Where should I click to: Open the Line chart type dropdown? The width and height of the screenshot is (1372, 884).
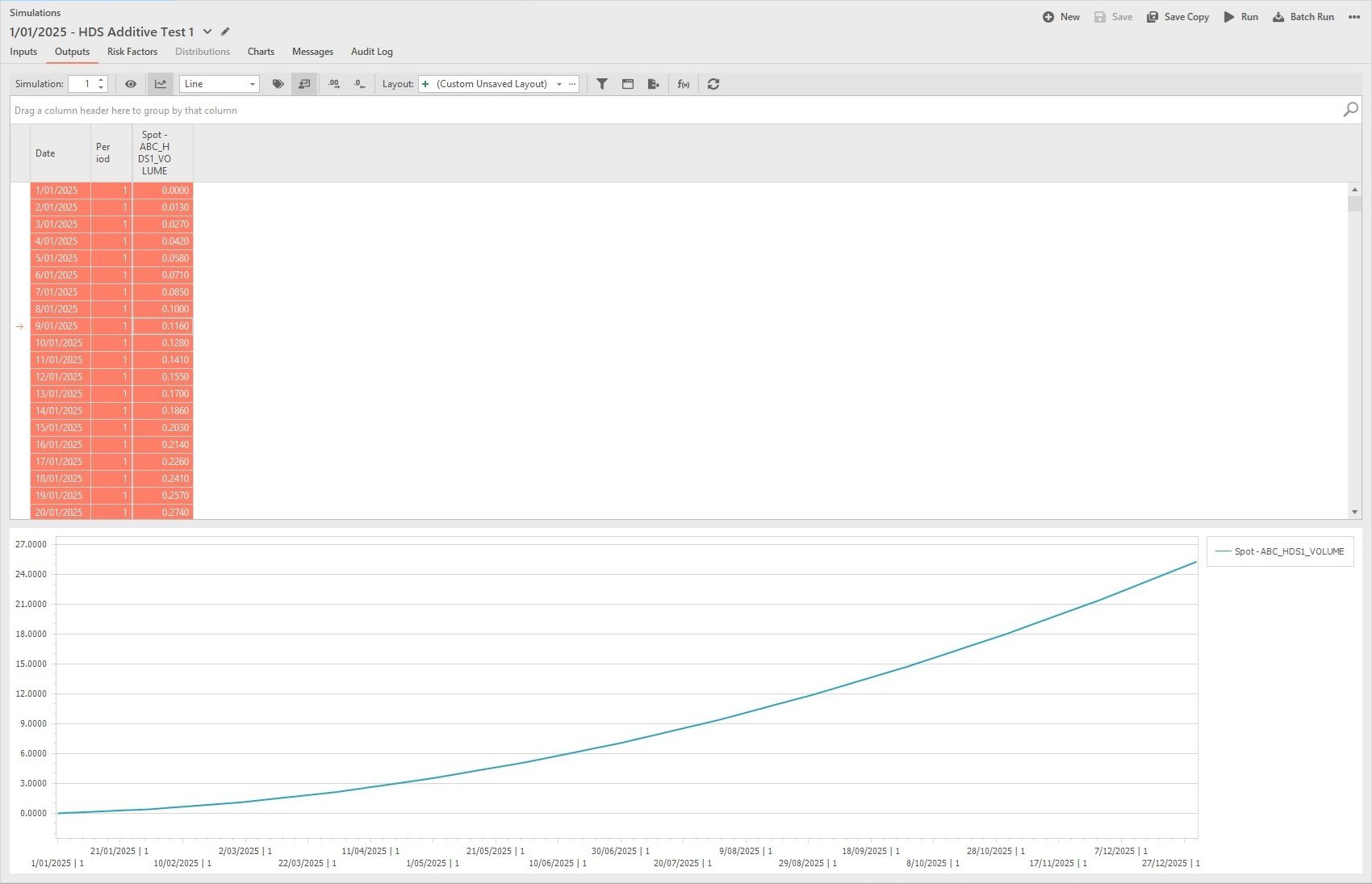[x=252, y=84]
